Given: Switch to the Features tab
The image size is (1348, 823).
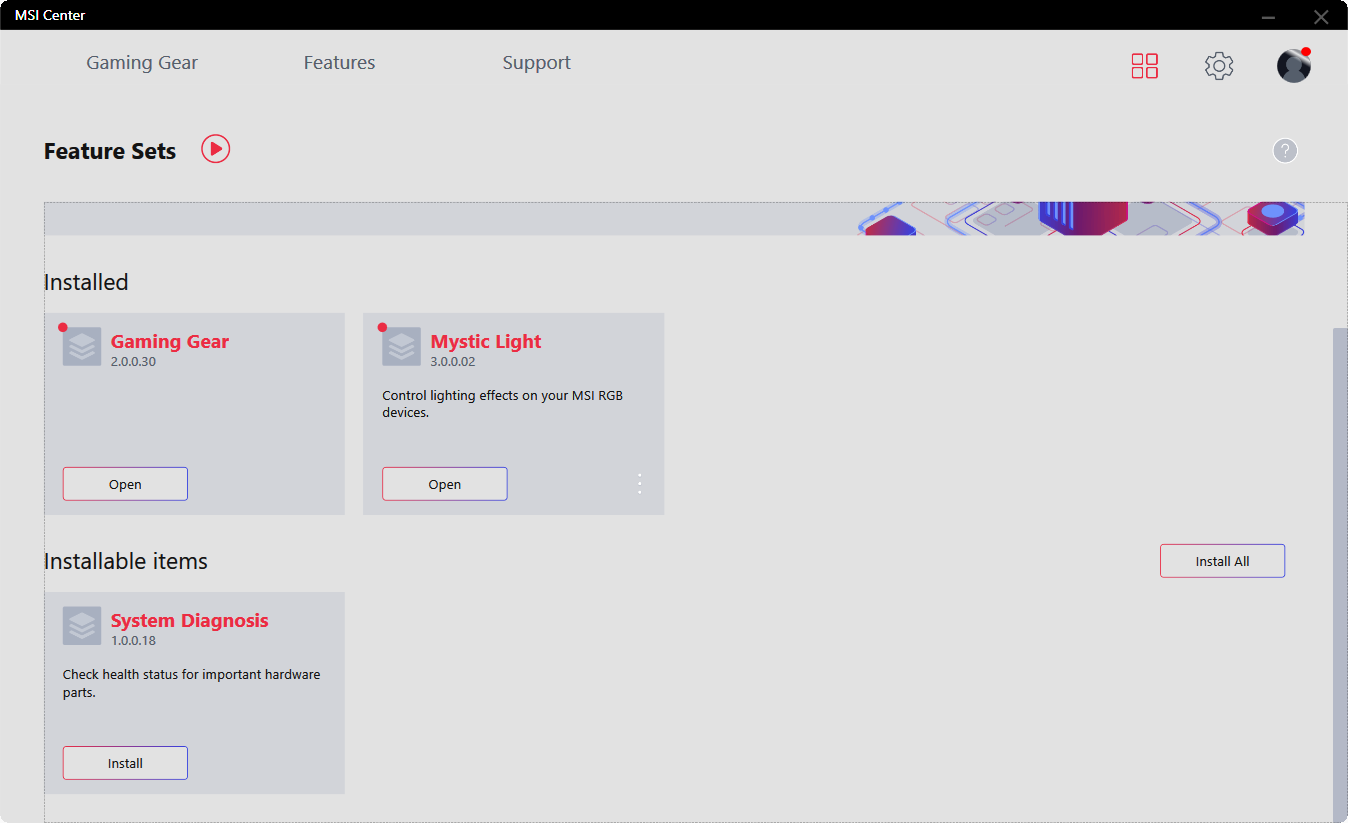Looking at the screenshot, I should point(340,63).
